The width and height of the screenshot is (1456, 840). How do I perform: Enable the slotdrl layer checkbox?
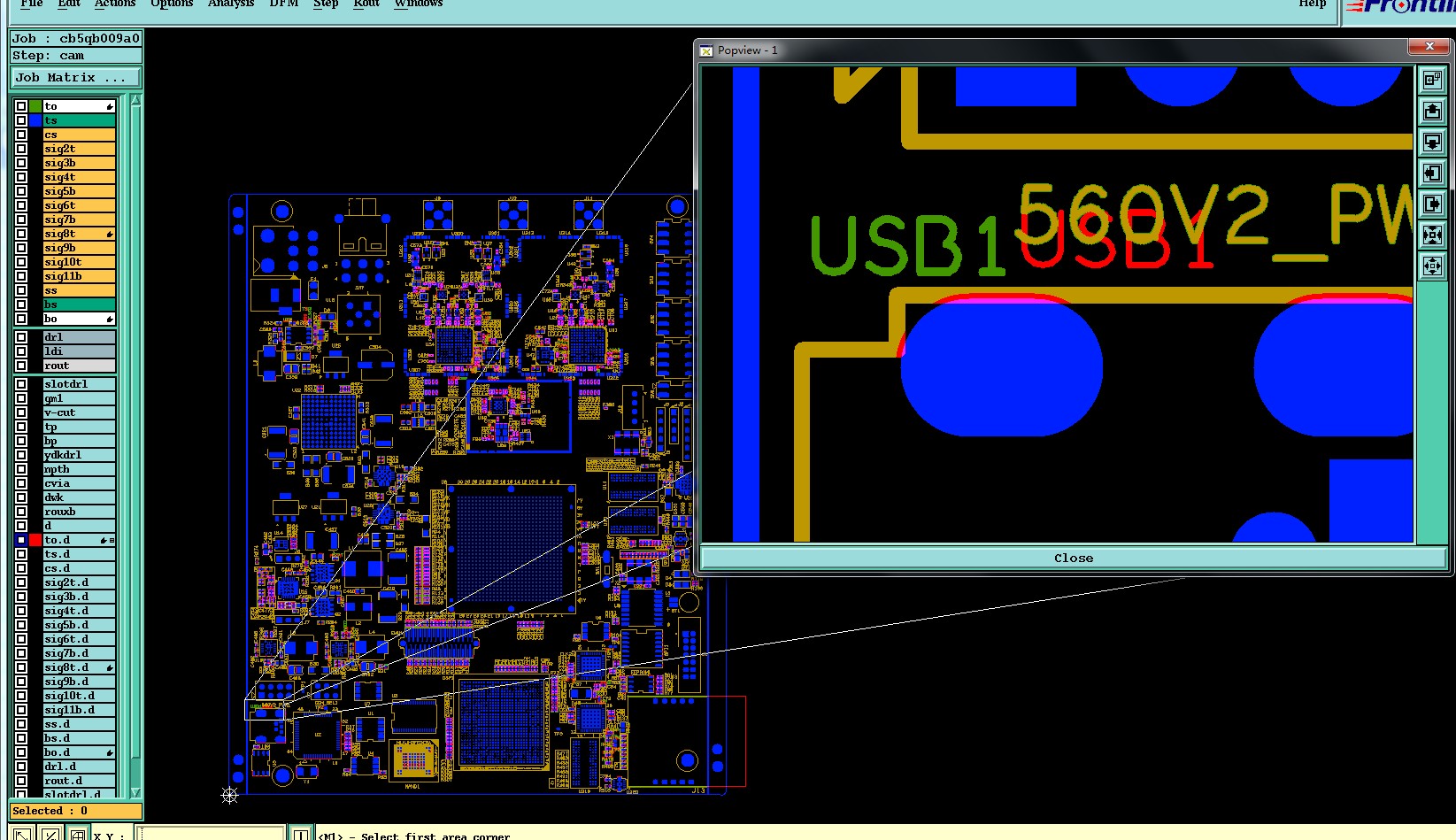click(x=21, y=384)
